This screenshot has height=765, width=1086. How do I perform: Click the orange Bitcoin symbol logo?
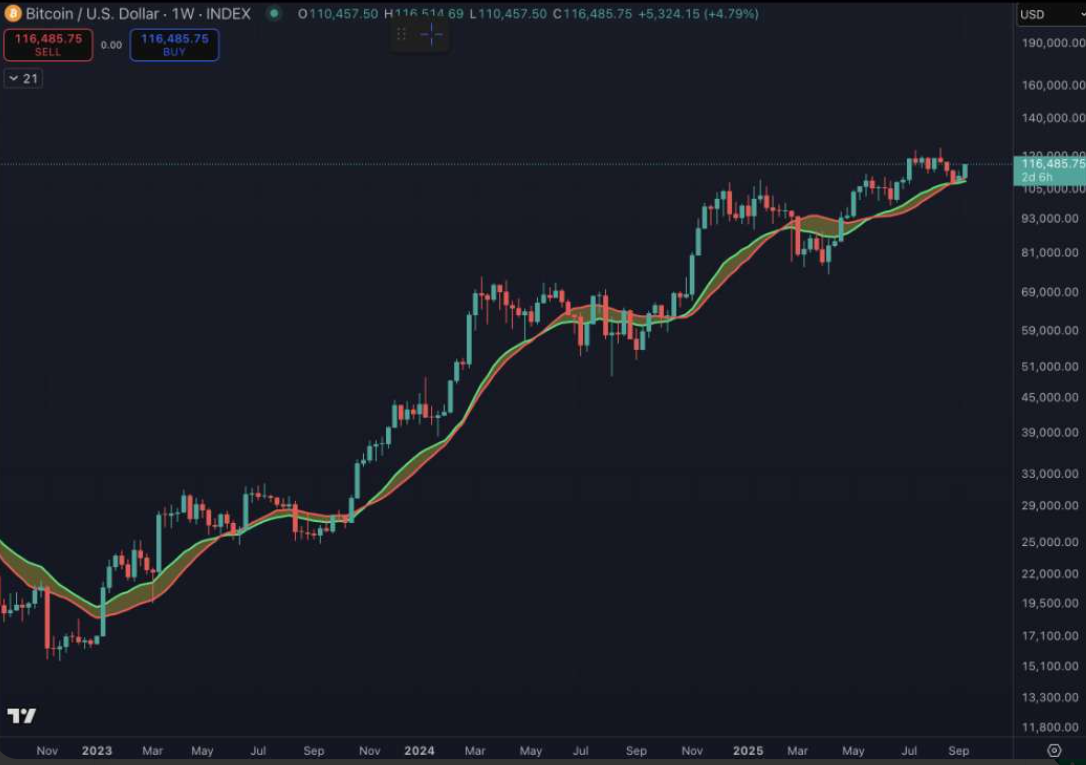[12, 14]
